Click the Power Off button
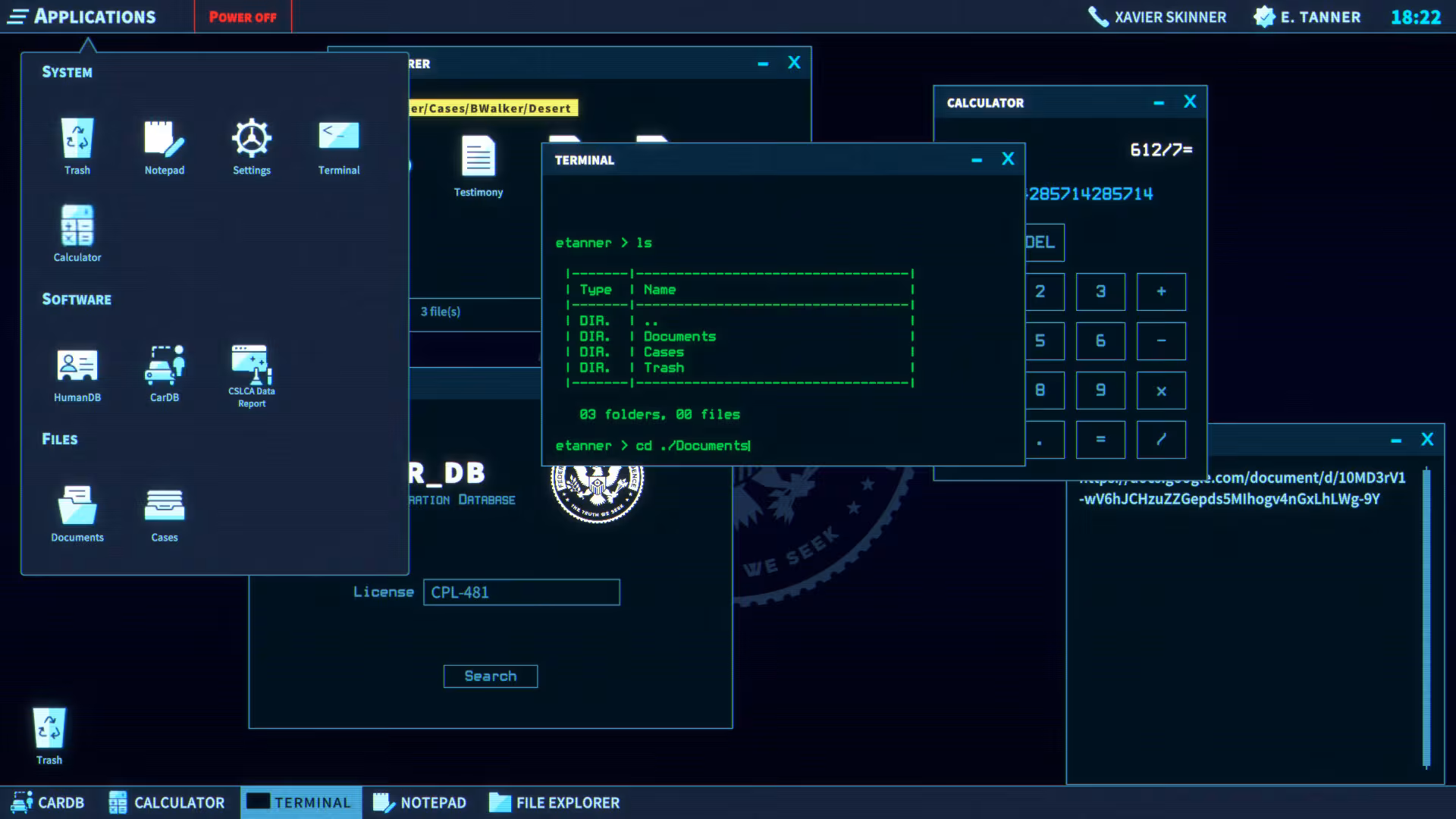This screenshot has height=819, width=1456. [243, 17]
